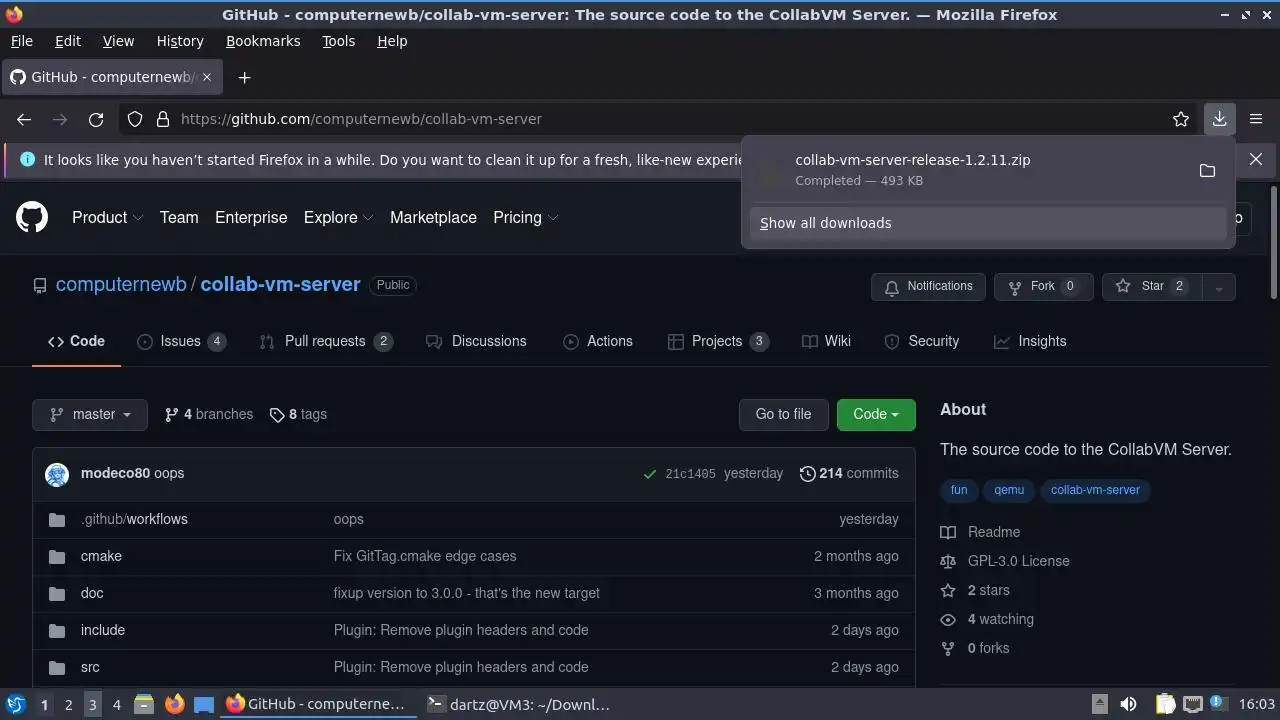Viewport: 1280px width, 720px height.
Task: Open the File menu
Action: 21,41
